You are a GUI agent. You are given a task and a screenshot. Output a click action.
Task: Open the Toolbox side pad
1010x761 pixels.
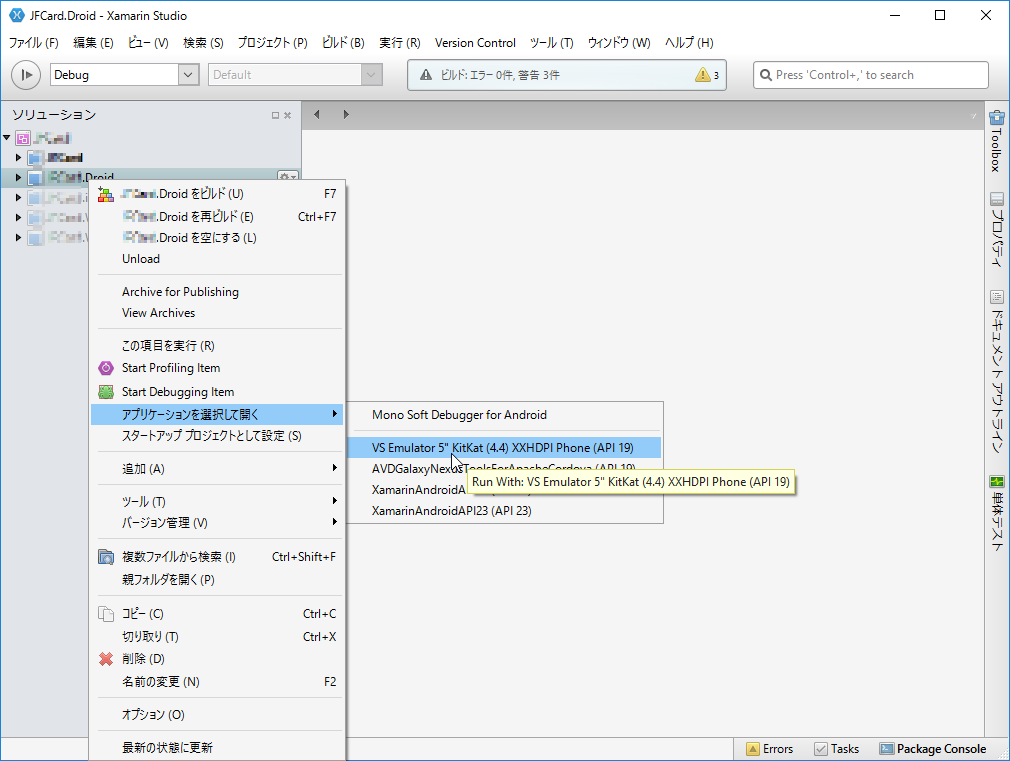996,141
